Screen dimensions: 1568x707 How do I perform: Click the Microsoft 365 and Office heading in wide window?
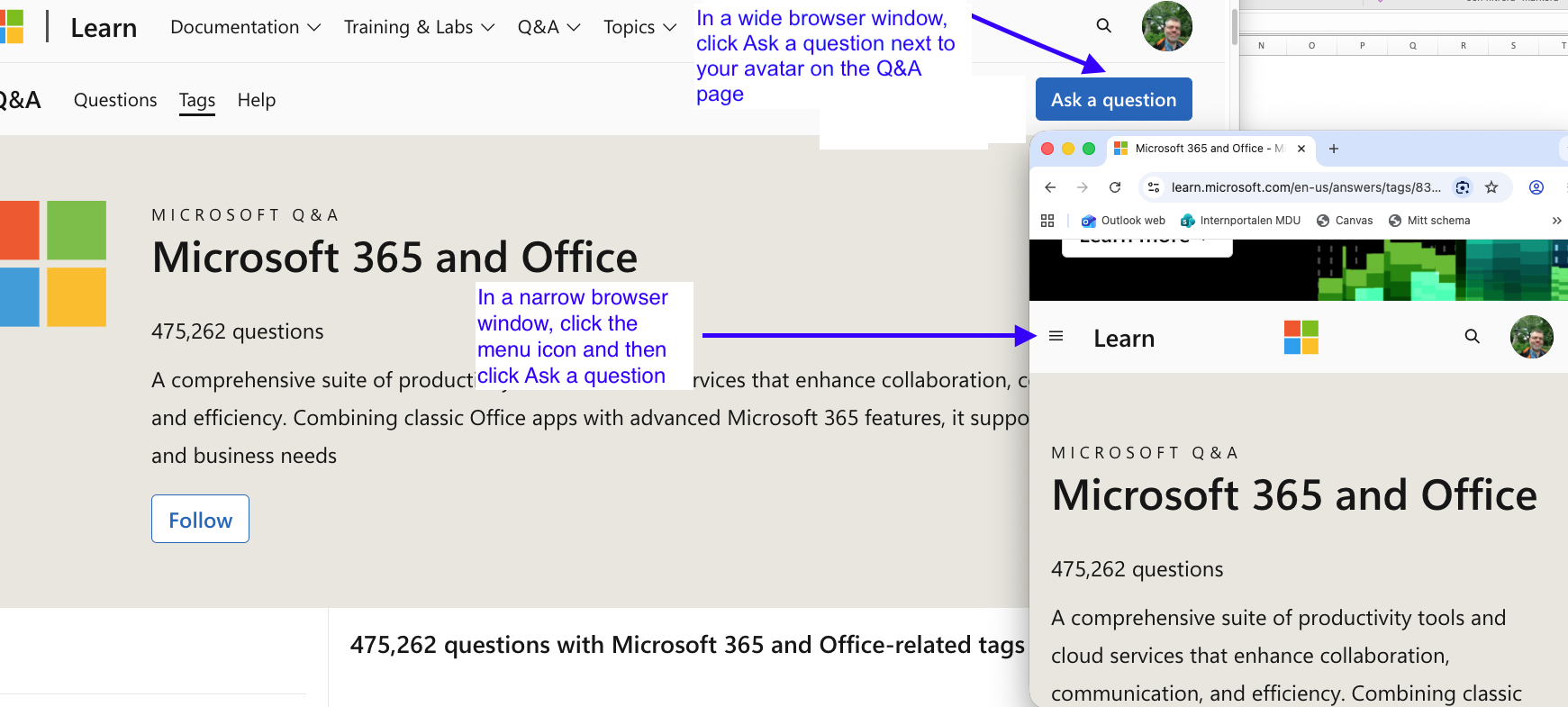pyautogui.click(x=395, y=258)
